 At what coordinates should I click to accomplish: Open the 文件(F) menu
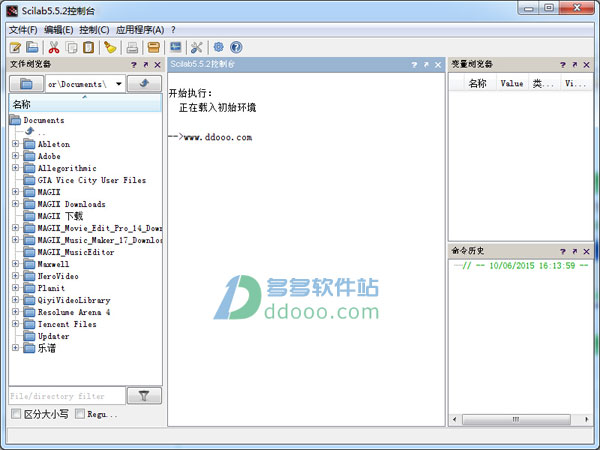click(x=23, y=30)
